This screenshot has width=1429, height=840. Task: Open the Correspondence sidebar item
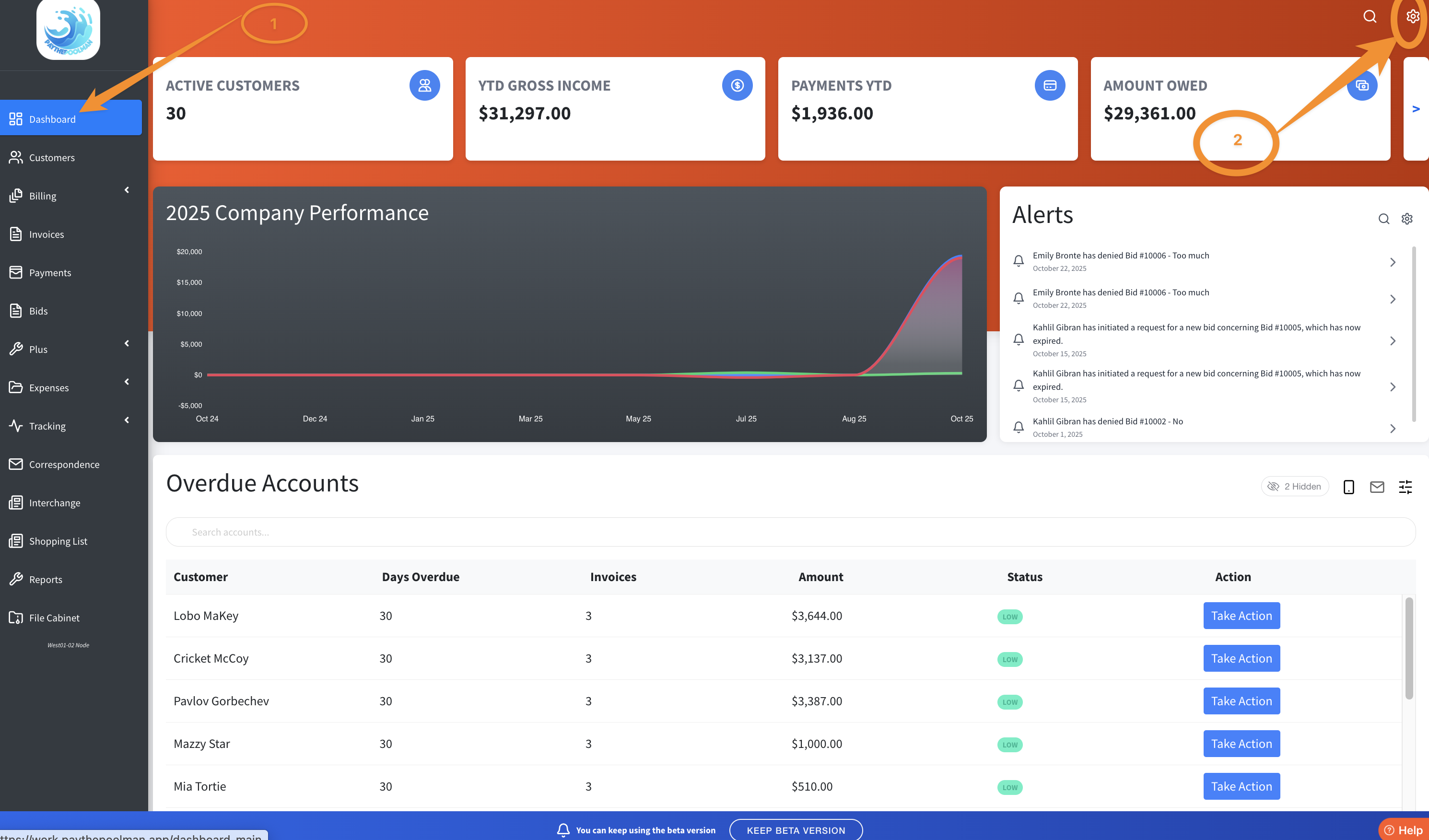pos(64,464)
